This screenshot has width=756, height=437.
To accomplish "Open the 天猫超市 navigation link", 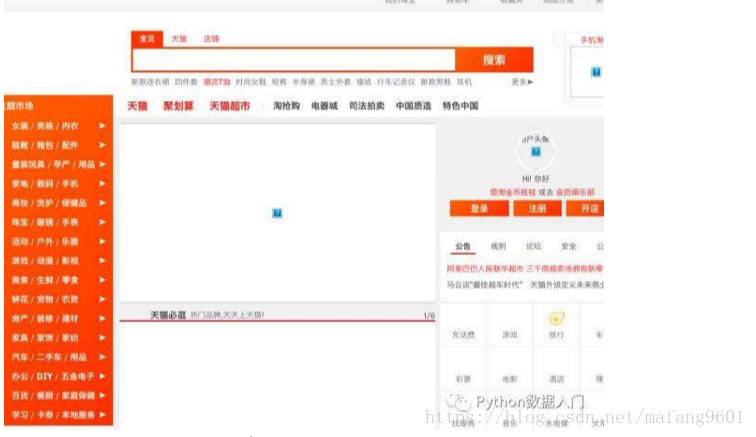I will click(230, 106).
